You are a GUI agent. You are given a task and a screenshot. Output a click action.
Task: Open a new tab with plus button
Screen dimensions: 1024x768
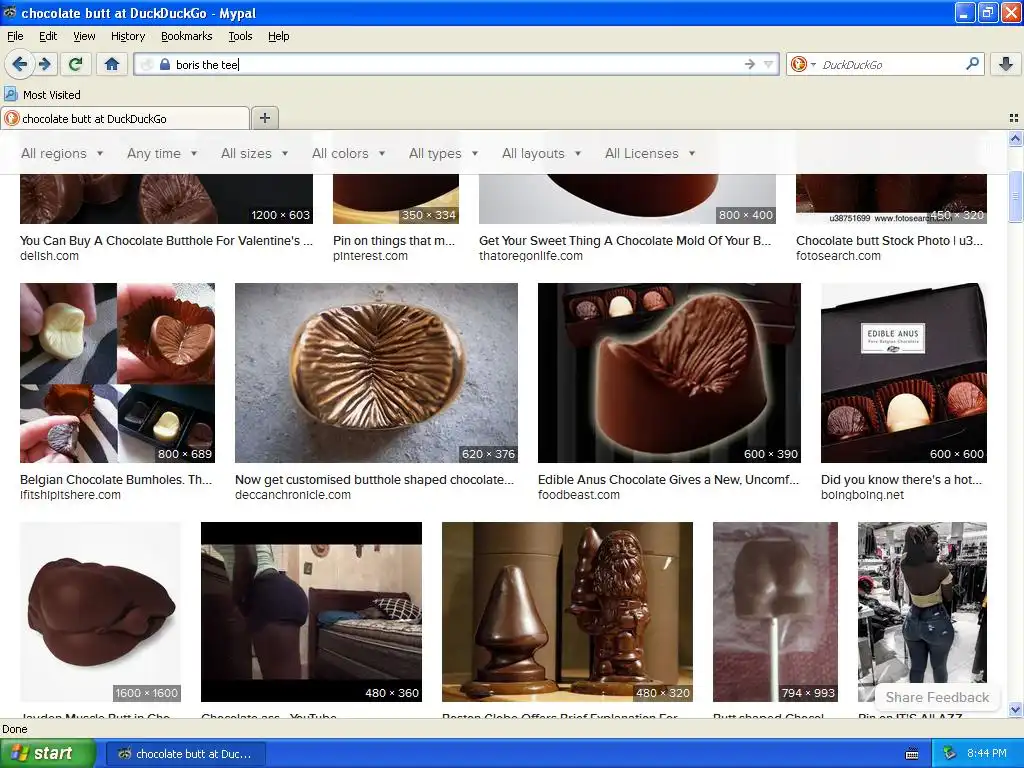(x=264, y=118)
